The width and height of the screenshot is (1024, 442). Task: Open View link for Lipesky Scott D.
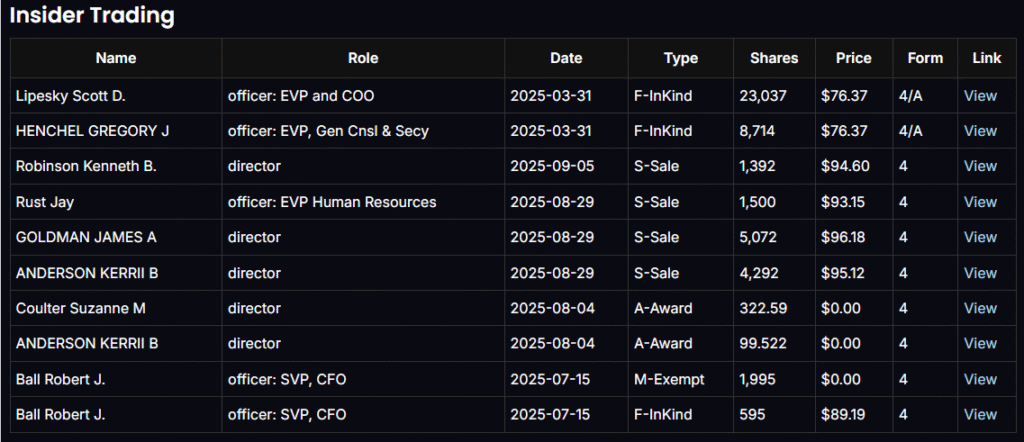coord(980,96)
